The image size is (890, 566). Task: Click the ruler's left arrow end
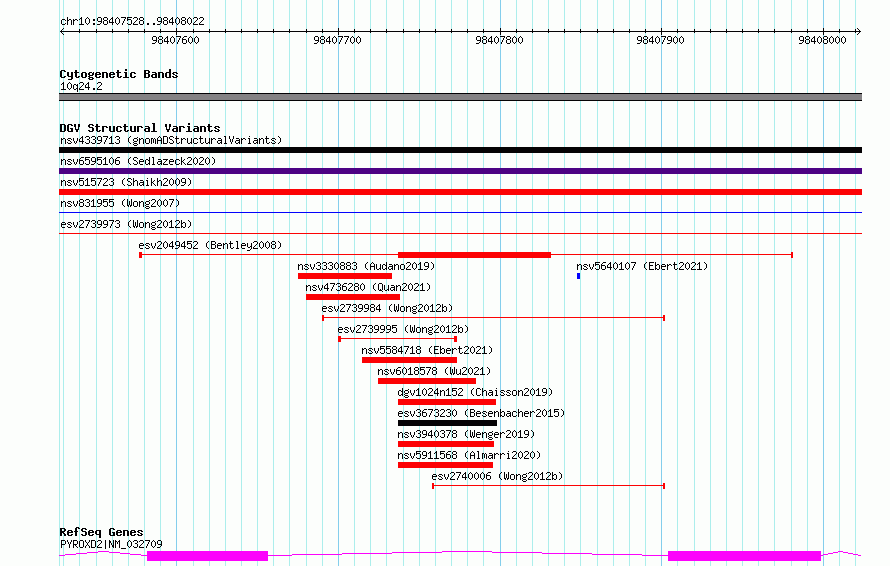[62, 31]
